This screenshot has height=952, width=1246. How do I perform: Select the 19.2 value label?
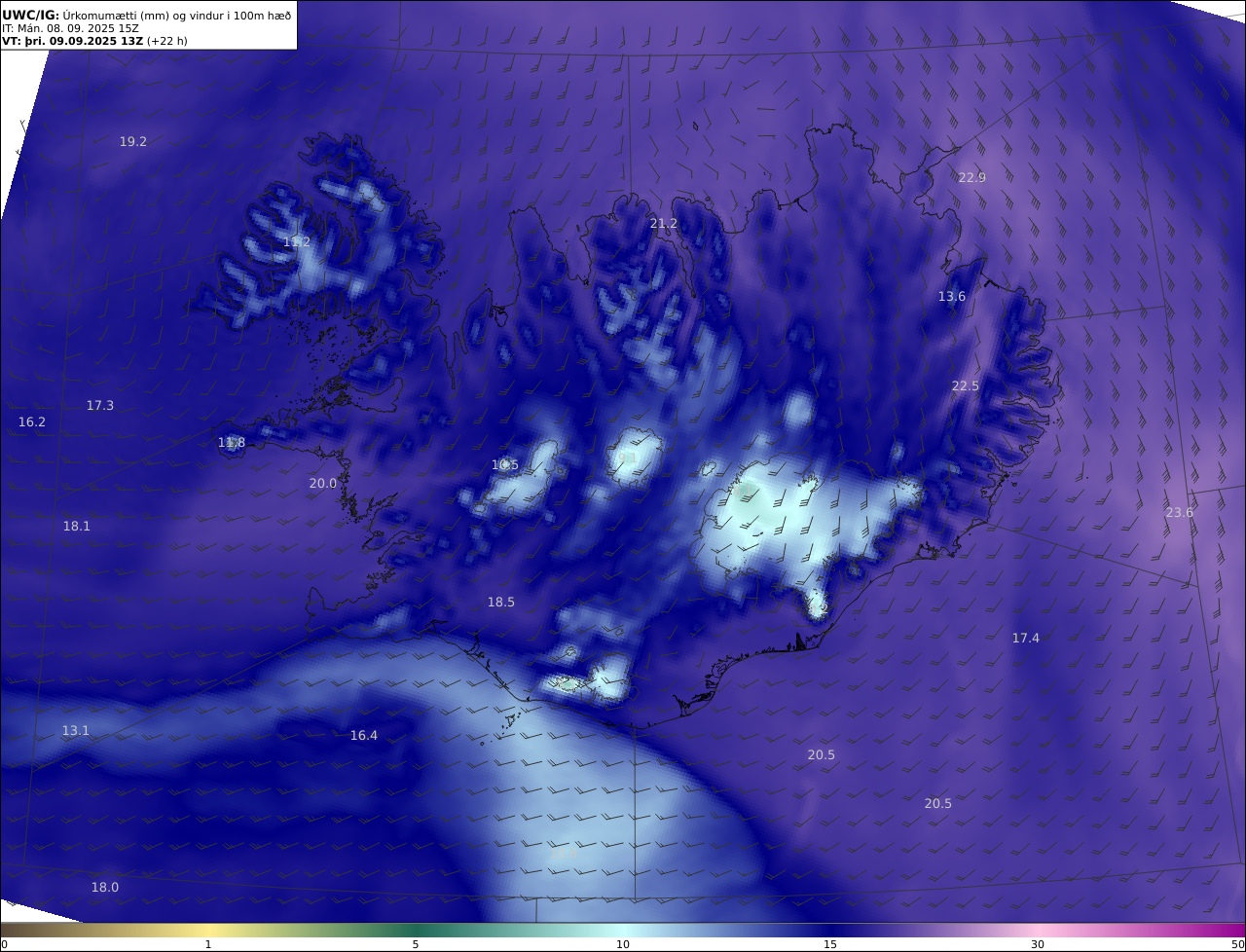click(x=133, y=142)
